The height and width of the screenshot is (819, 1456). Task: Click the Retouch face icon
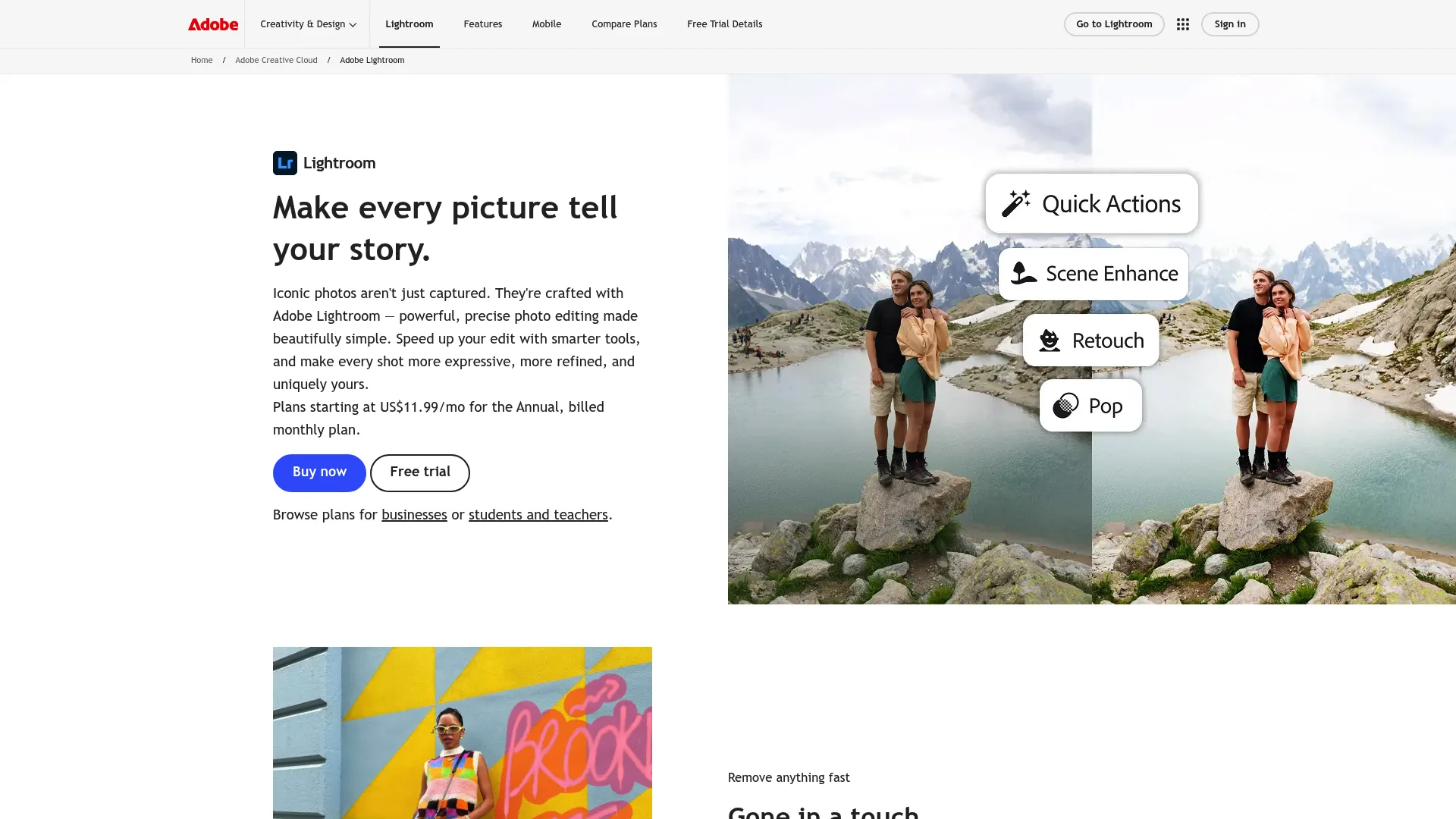pos(1050,340)
